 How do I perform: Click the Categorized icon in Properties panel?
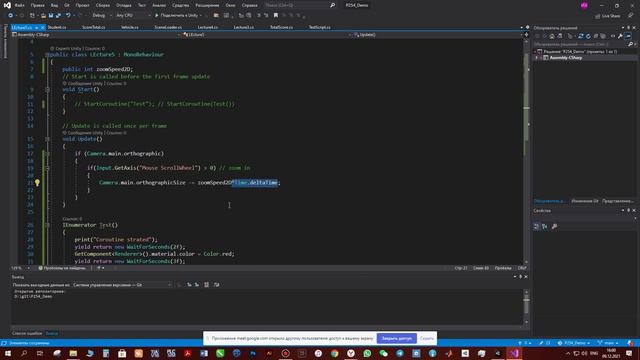[x=537, y=227]
